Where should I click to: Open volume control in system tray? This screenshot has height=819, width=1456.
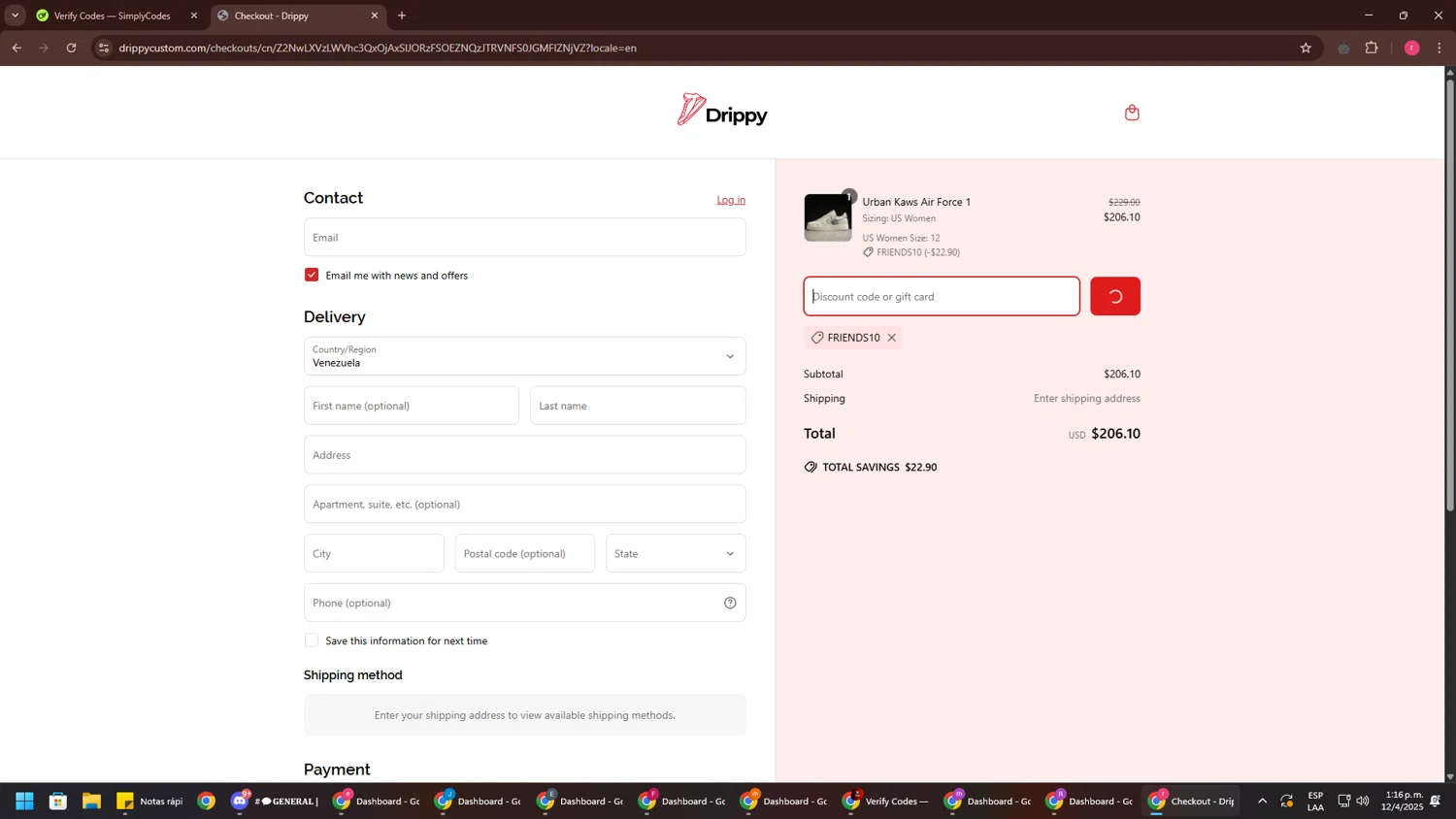(1363, 801)
